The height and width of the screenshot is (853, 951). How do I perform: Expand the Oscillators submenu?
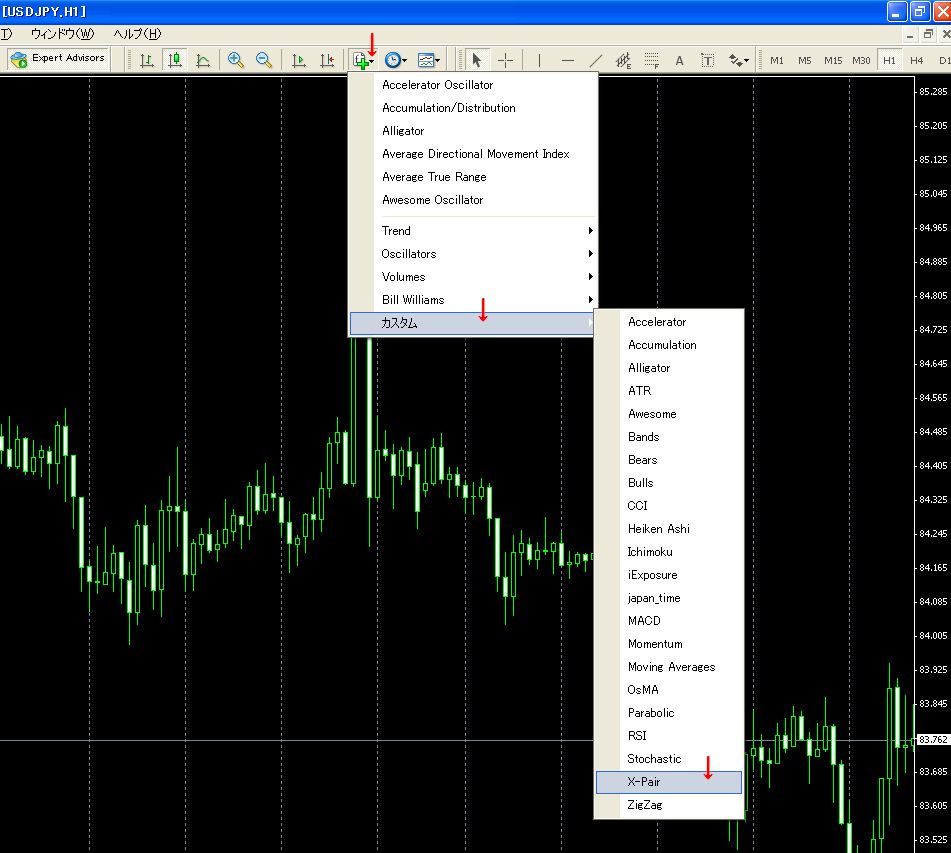coord(473,254)
